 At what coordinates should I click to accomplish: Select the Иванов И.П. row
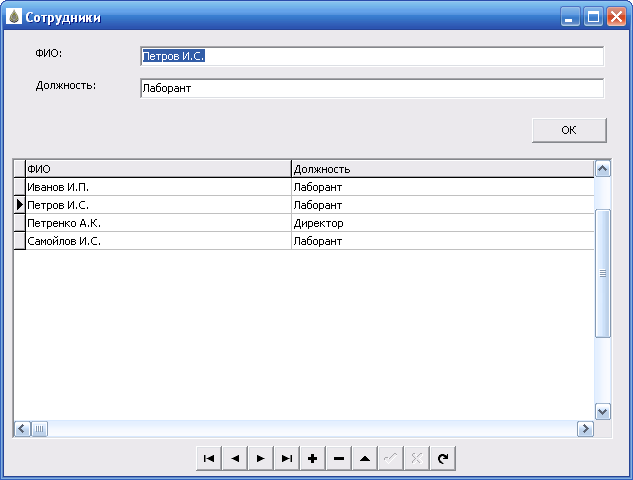157,187
